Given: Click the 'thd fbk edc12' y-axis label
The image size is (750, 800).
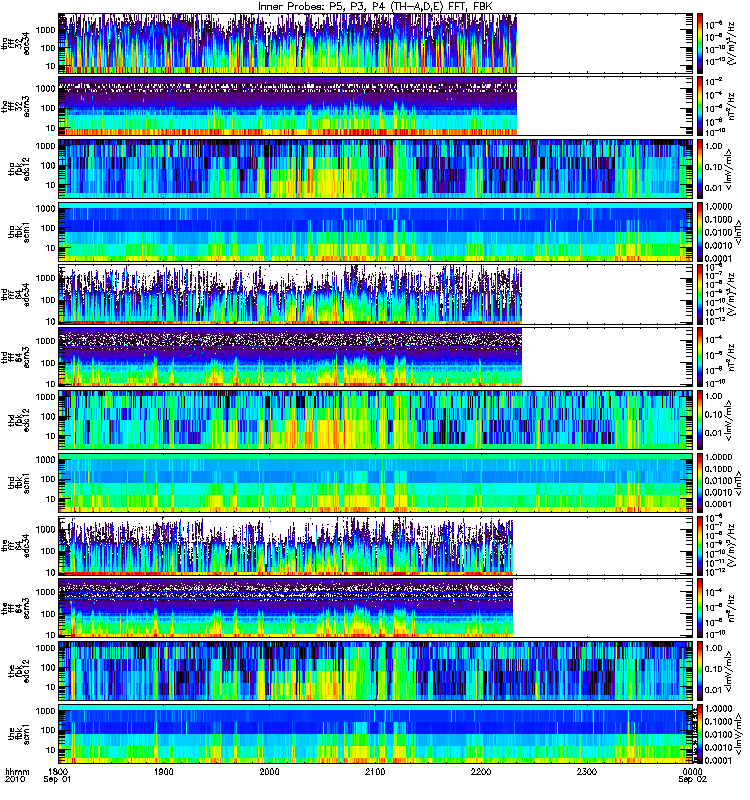Looking at the screenshot, I should click(19, 420).
